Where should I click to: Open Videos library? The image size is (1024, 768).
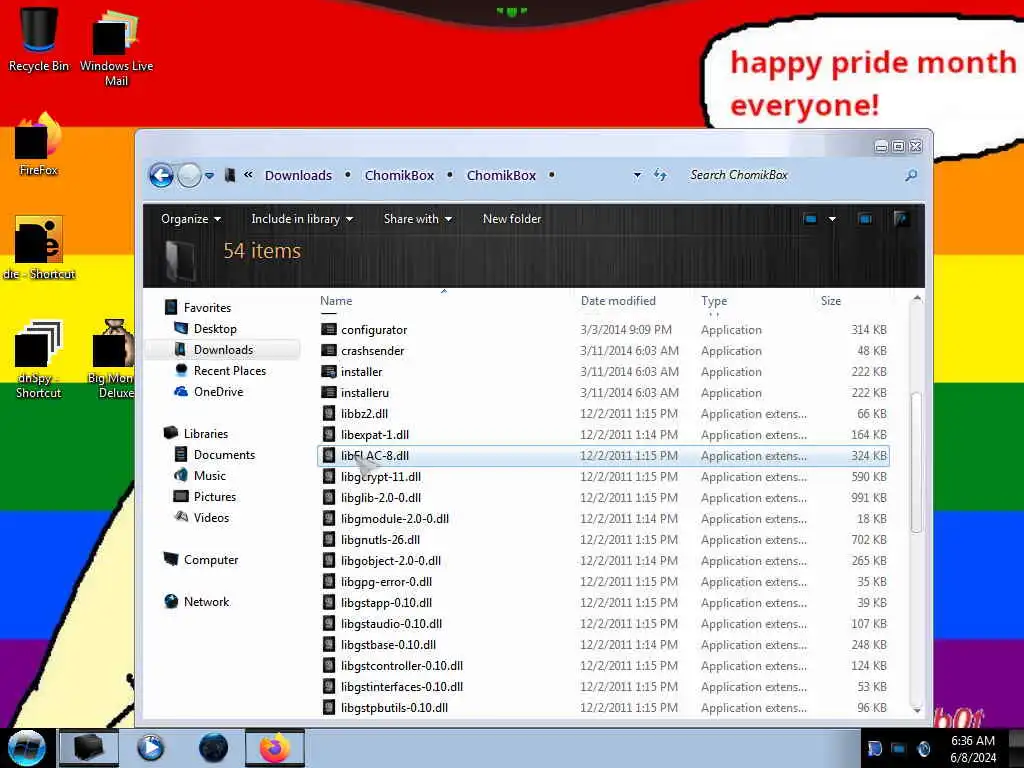click(211, 517)
